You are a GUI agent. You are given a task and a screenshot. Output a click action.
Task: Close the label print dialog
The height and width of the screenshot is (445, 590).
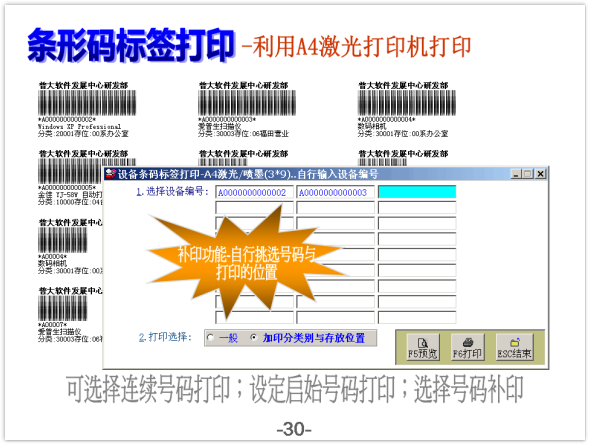[540, 174]
